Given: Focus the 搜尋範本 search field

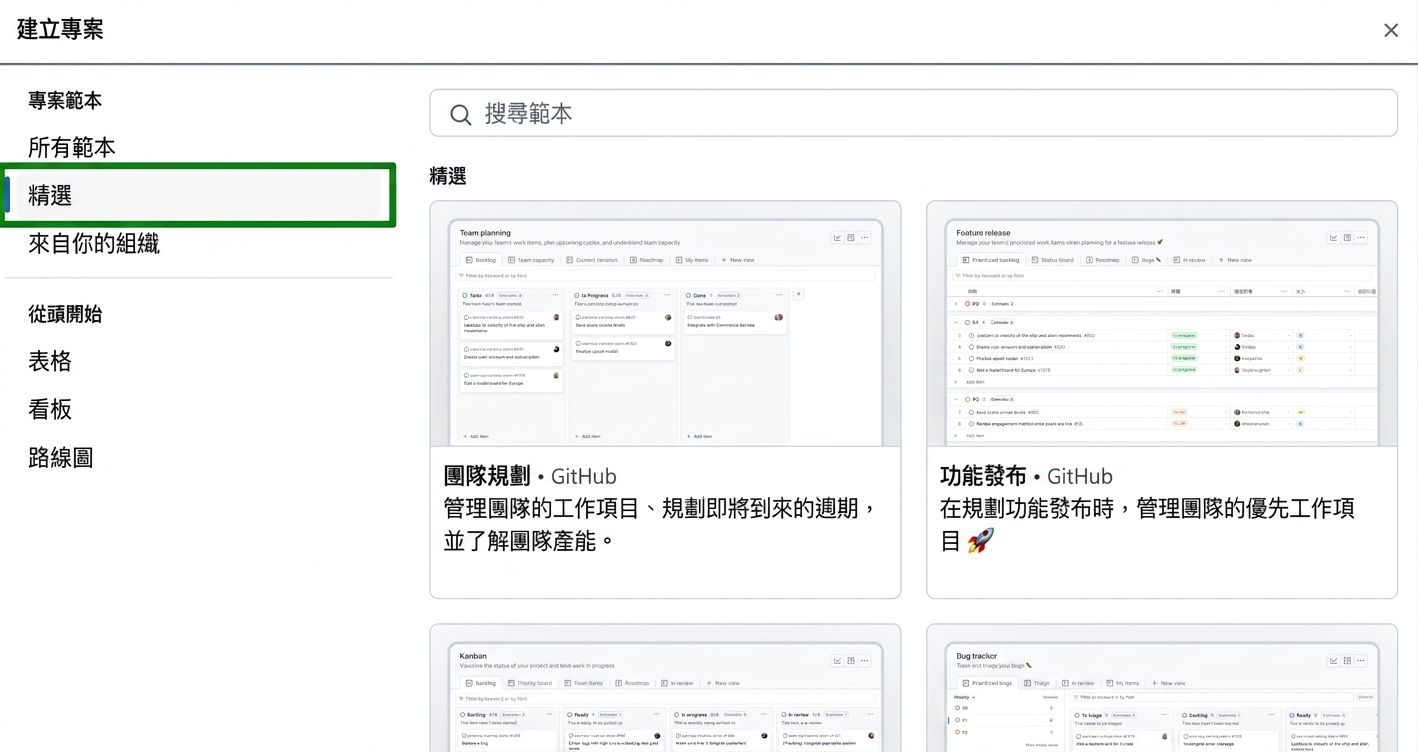Looking at the screenshot, I should (913, 113).
